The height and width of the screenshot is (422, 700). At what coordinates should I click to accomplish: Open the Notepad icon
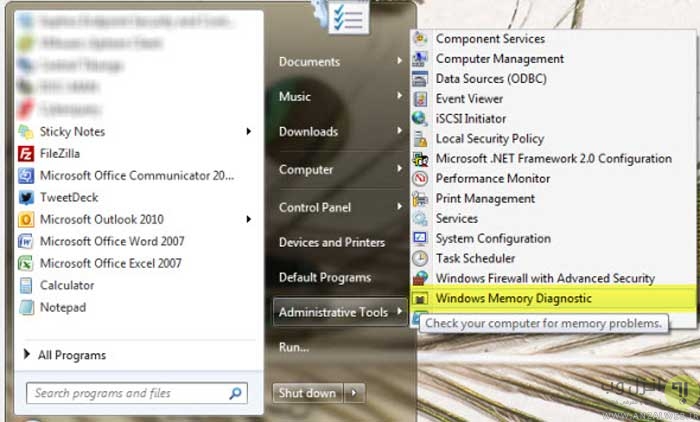pyautogui.click(x=25, y=307)
